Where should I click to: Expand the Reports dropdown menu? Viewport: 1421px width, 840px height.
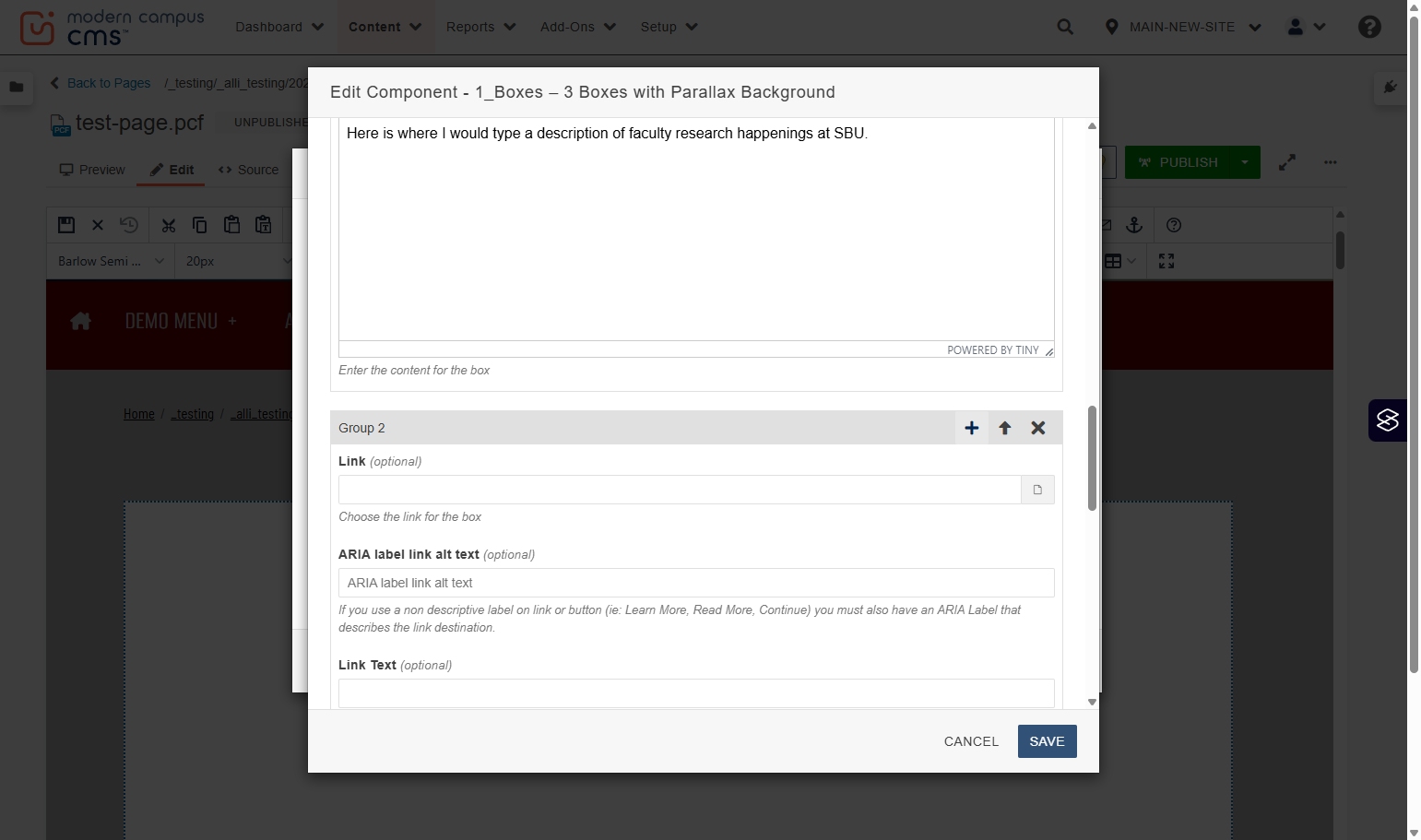click(480, 27)
